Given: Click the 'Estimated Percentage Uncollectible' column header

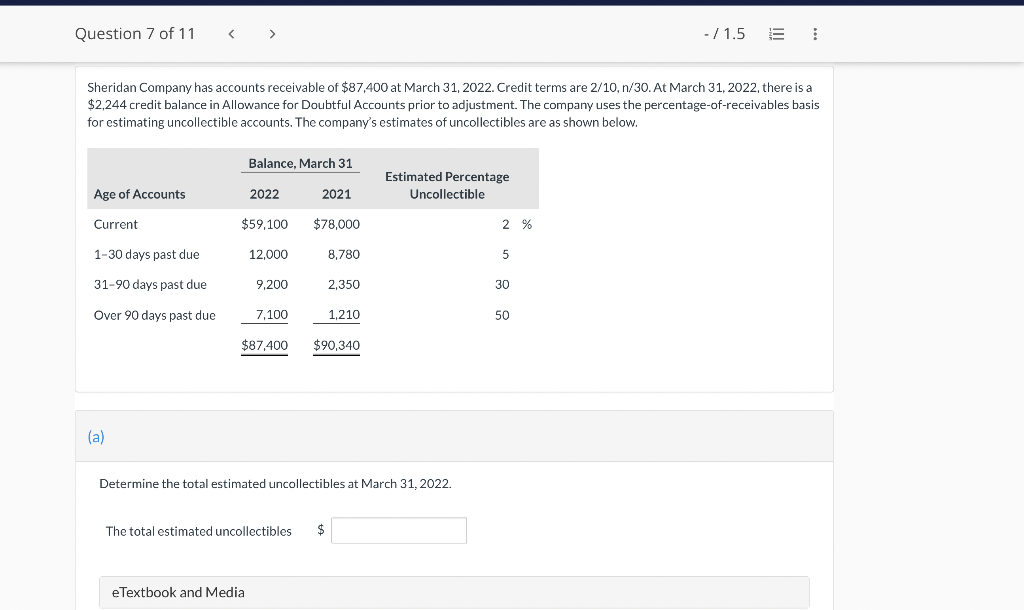Looking at the screenshot, I should (x=447, y=185).
